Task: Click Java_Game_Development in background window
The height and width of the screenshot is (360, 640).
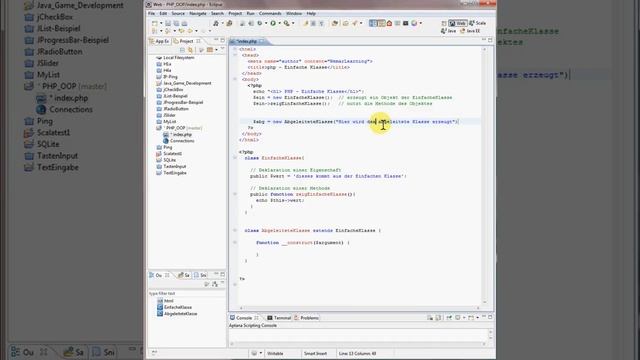Action: 74,5
